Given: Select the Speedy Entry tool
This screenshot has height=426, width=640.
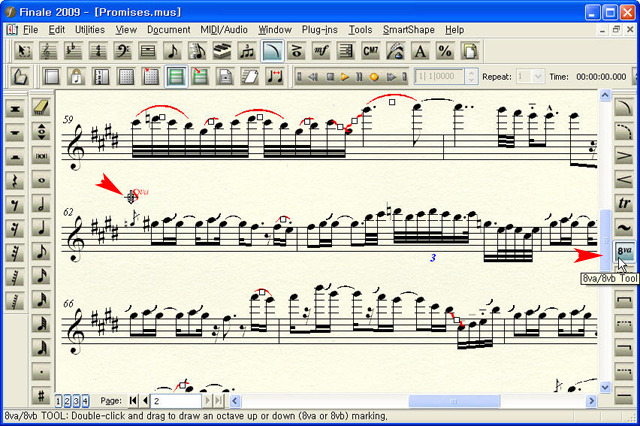Looking at the screenshot, I should point(197,51).
